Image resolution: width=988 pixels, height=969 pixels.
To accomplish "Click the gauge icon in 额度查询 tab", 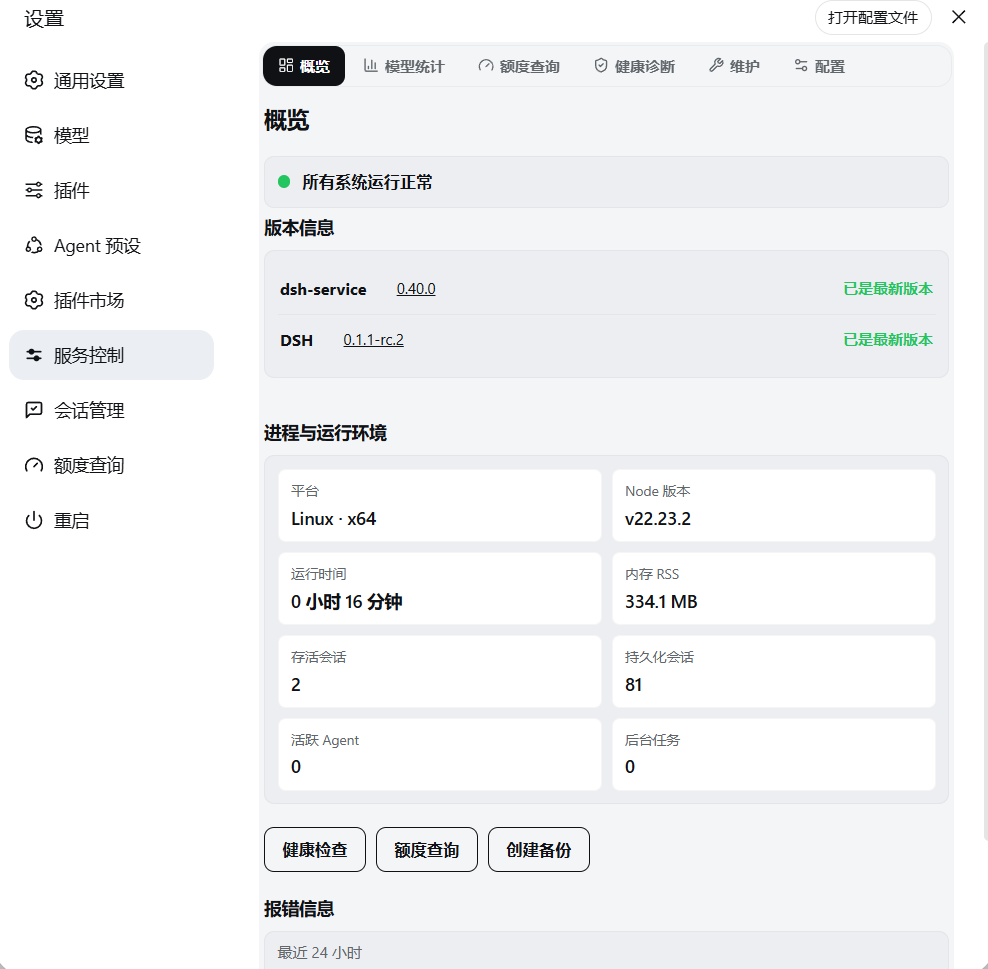I will 486,66.
